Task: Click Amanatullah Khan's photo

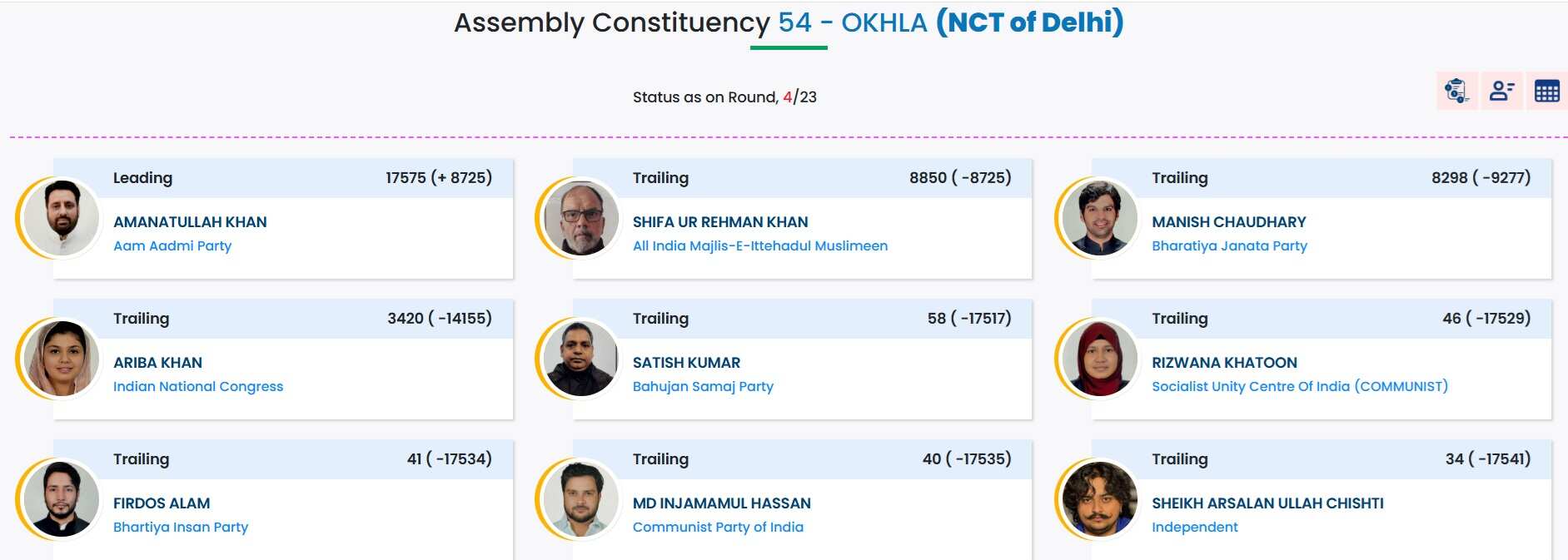Action: 62,218
